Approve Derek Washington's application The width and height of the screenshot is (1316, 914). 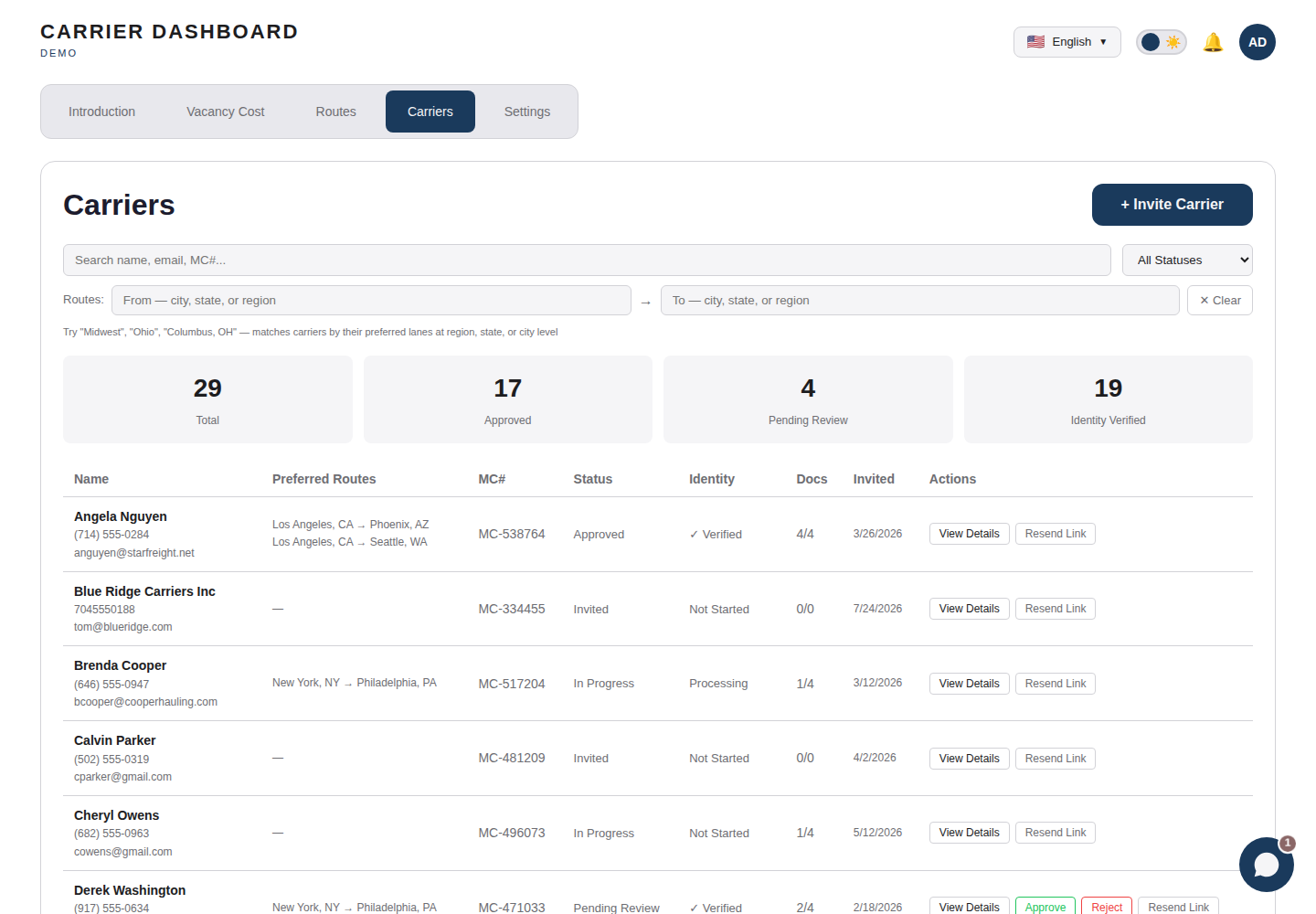coord(1045,907)
